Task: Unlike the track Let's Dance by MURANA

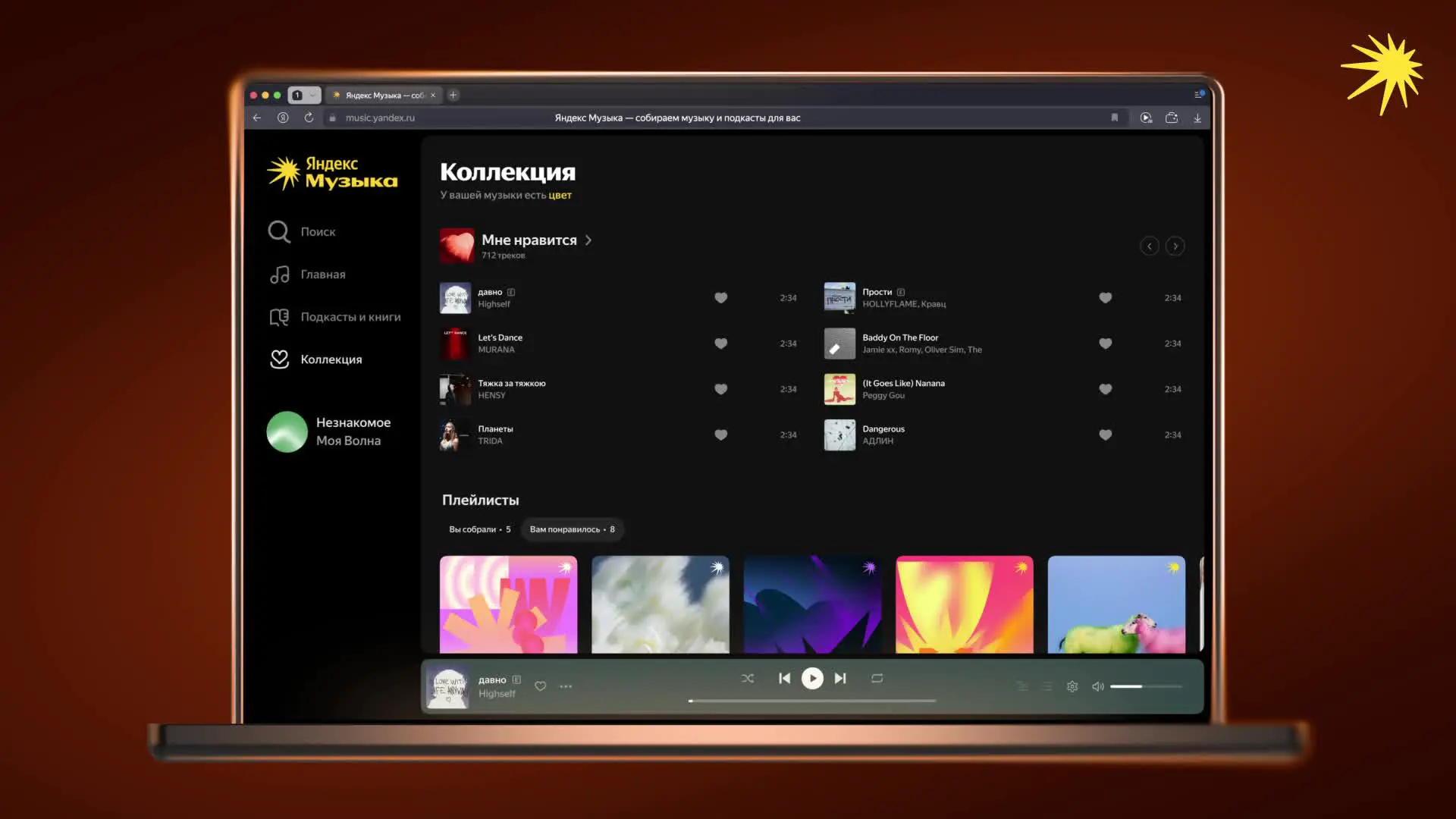Action: click(720, 344)
